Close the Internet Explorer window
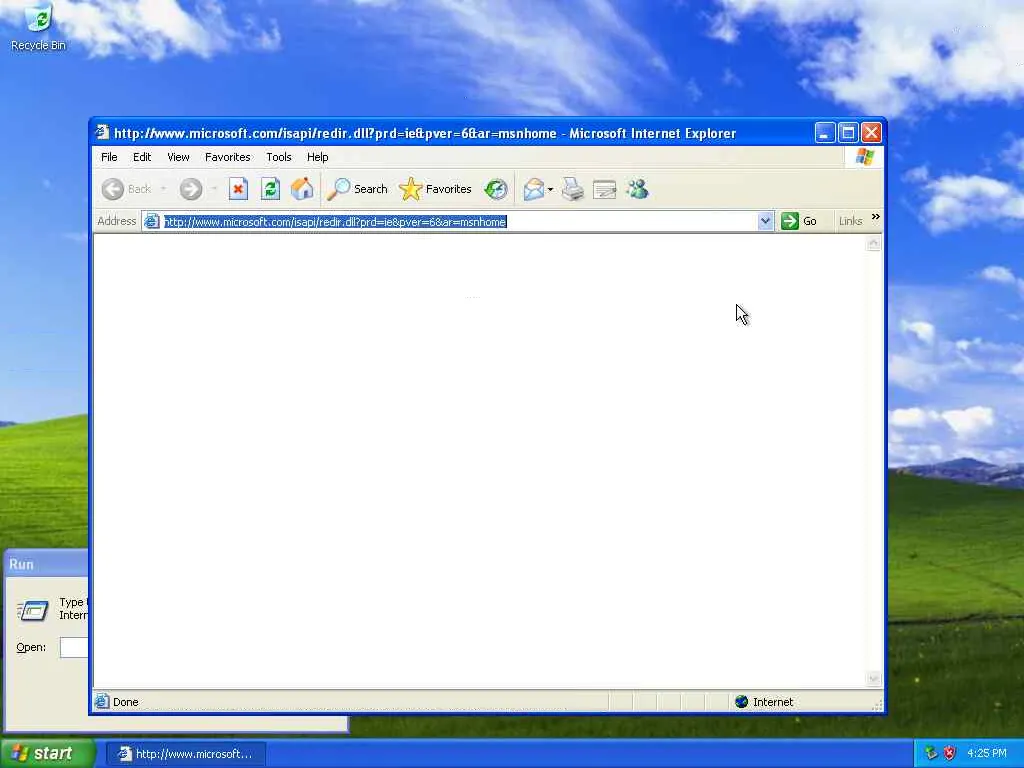This screenshot has width=1024, height=768. click(x=871, y=133)
